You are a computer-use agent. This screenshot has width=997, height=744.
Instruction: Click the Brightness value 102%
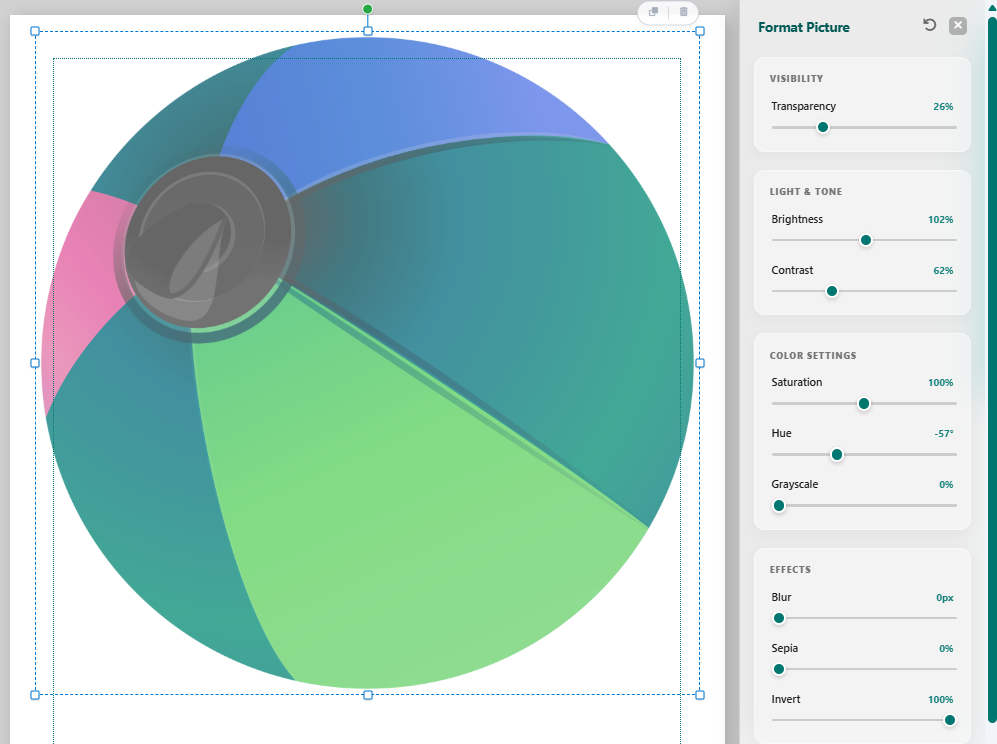coord(940,219)
